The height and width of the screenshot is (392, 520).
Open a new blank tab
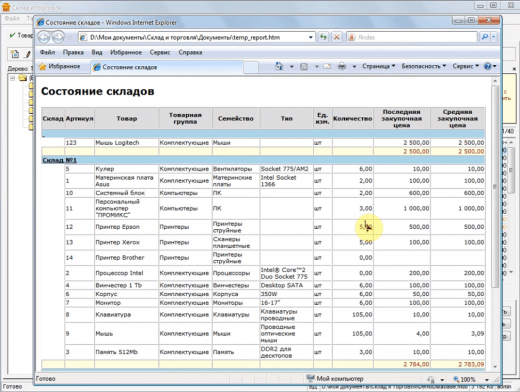[251, 67]
